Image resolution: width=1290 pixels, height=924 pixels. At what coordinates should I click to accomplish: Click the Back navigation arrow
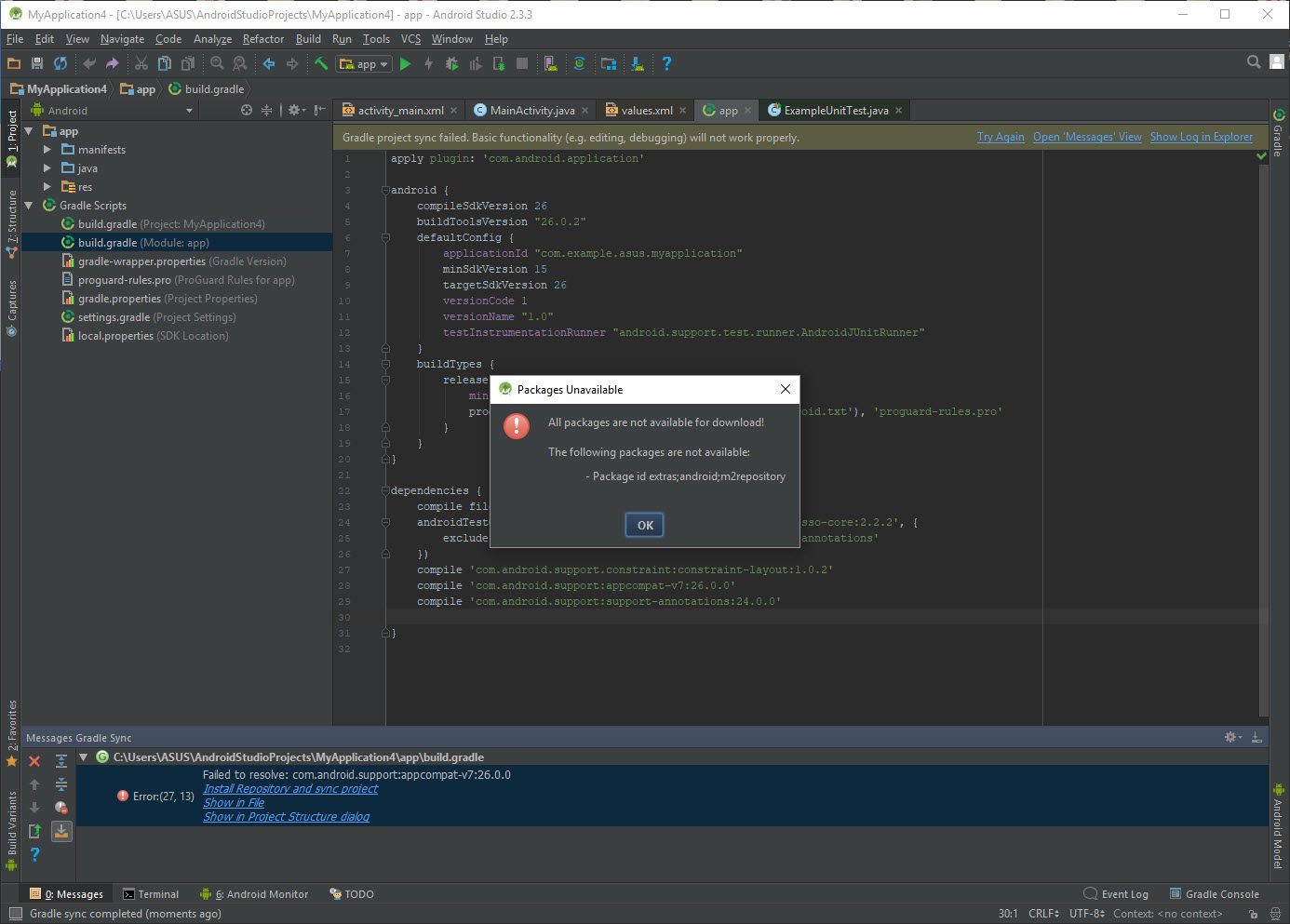tap(269, 63)
